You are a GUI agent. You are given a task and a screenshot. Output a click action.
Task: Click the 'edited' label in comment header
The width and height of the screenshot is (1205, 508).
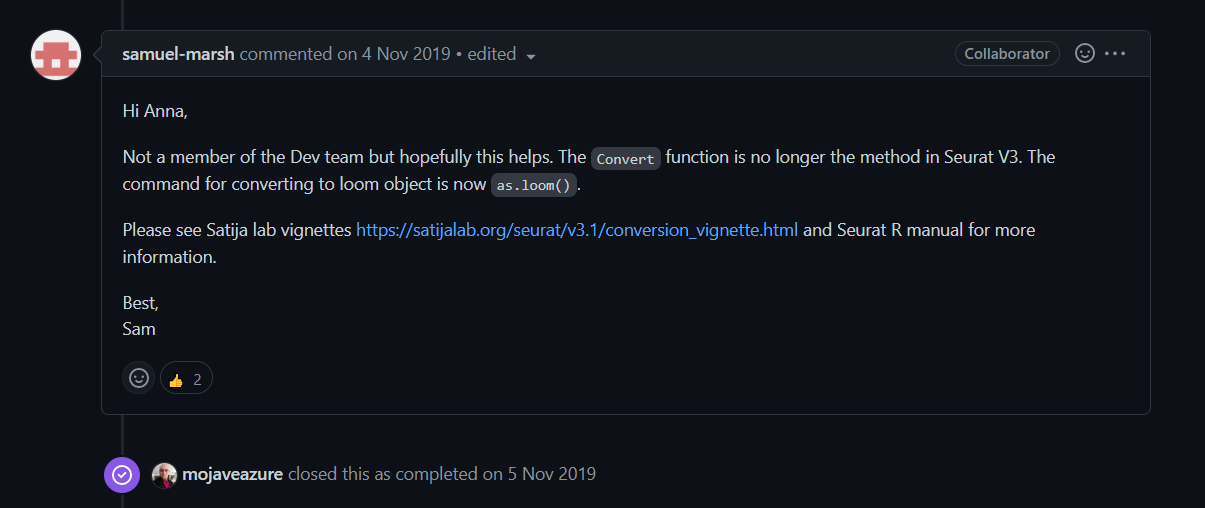(x=492, y=54)
